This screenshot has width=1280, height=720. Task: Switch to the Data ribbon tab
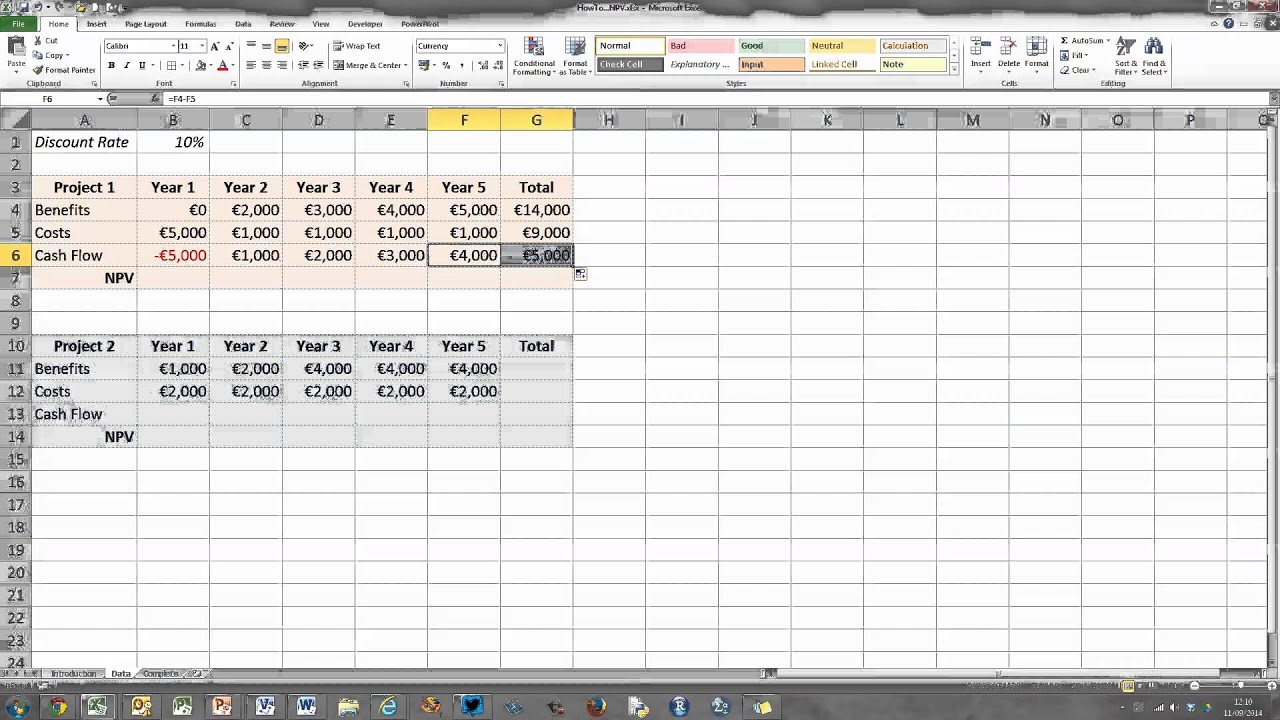[243, 24]
